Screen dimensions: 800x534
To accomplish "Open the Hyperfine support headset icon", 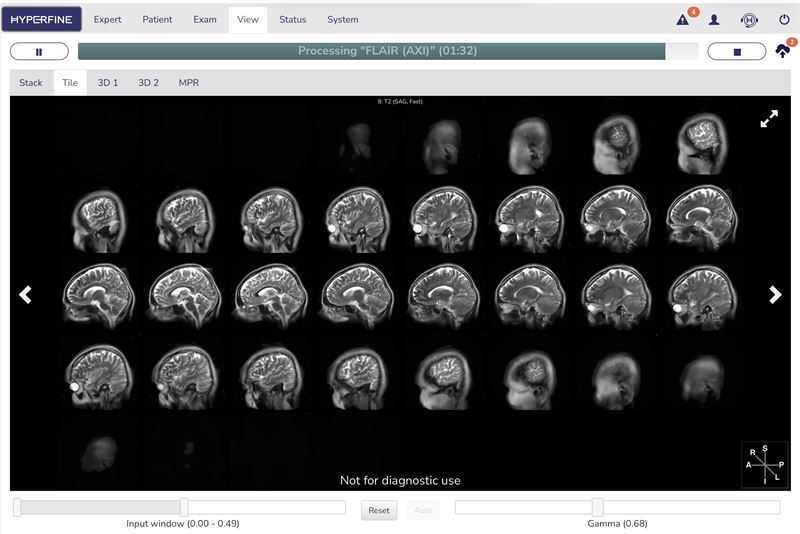I will [749, 20].
